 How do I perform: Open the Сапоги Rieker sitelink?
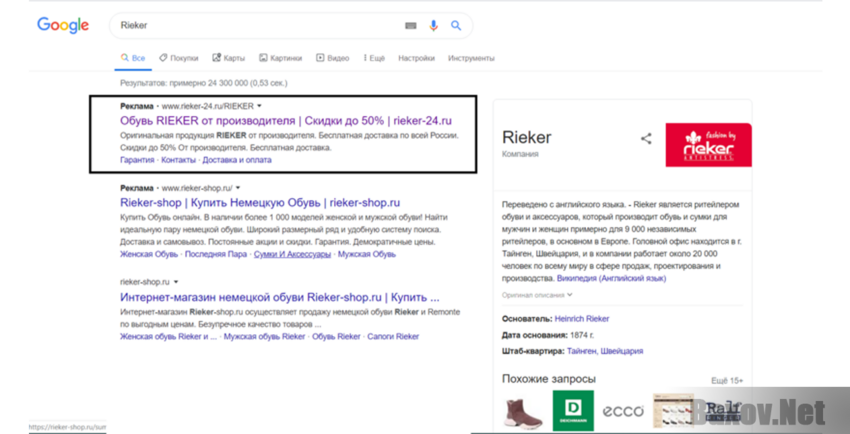(x=393, y=336)
